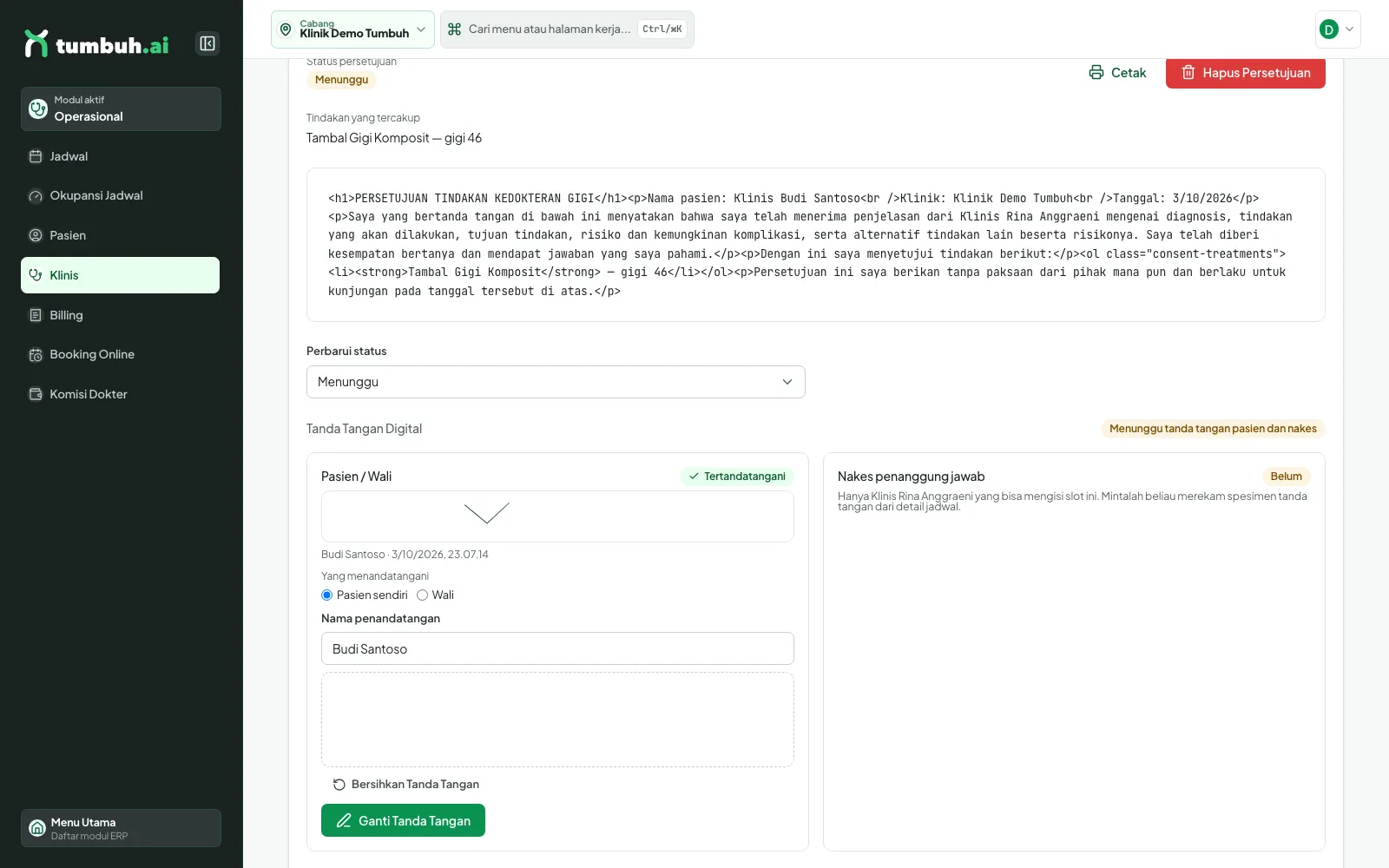Viewport: 1389px width, 868px height.
Task: Click Bersihkan Tanda Tangan
Action: [405, 785]
